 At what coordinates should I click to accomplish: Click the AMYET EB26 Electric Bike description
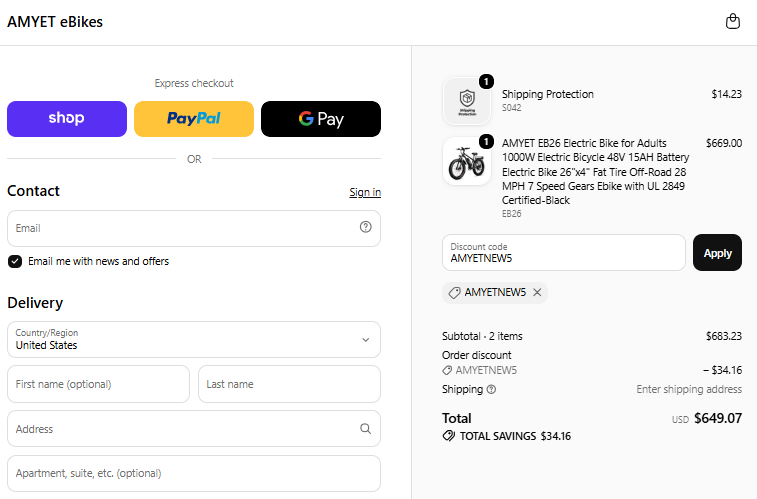(x=595, y=171)
